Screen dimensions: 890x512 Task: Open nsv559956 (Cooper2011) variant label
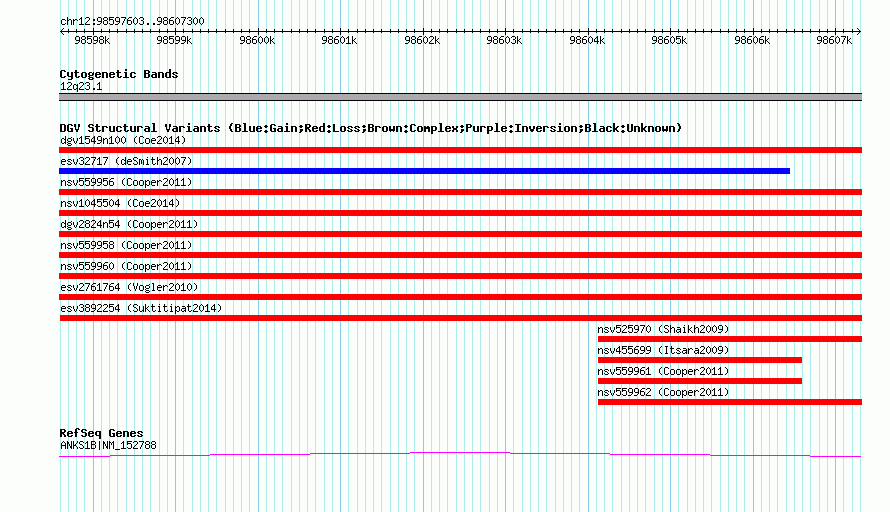tap(126, 182)
